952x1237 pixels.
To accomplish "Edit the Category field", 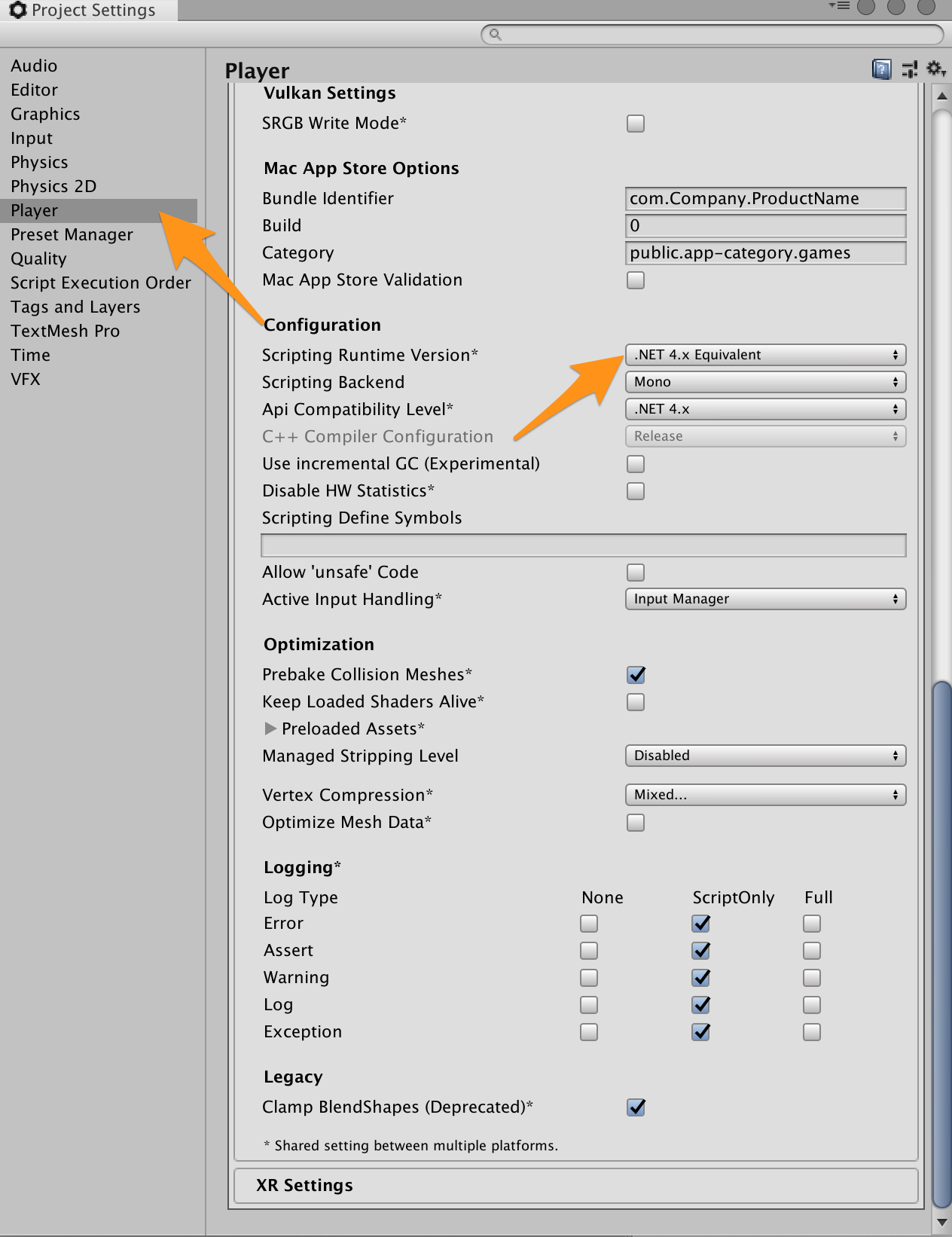I will tap(765, 253).
